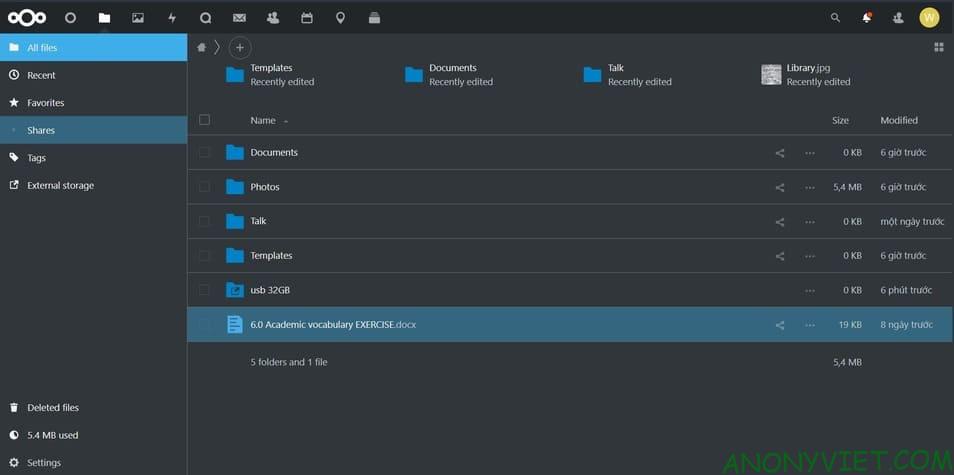Viewport: 954px width, 475px height.
Task: Toggle grid view icon
Action: click(938, 47)
